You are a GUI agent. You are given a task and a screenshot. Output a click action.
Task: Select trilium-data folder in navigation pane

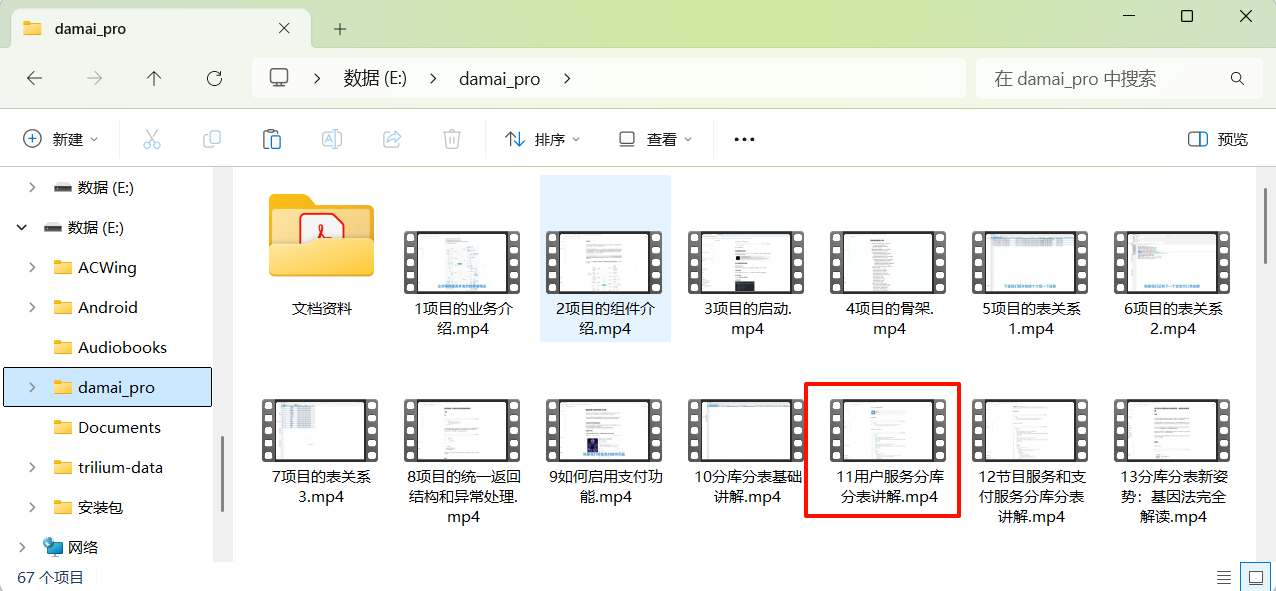pos(107,467)
